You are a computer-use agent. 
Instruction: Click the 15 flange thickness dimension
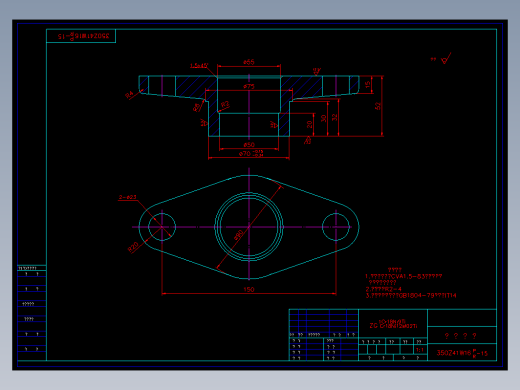tap(367, 84)
